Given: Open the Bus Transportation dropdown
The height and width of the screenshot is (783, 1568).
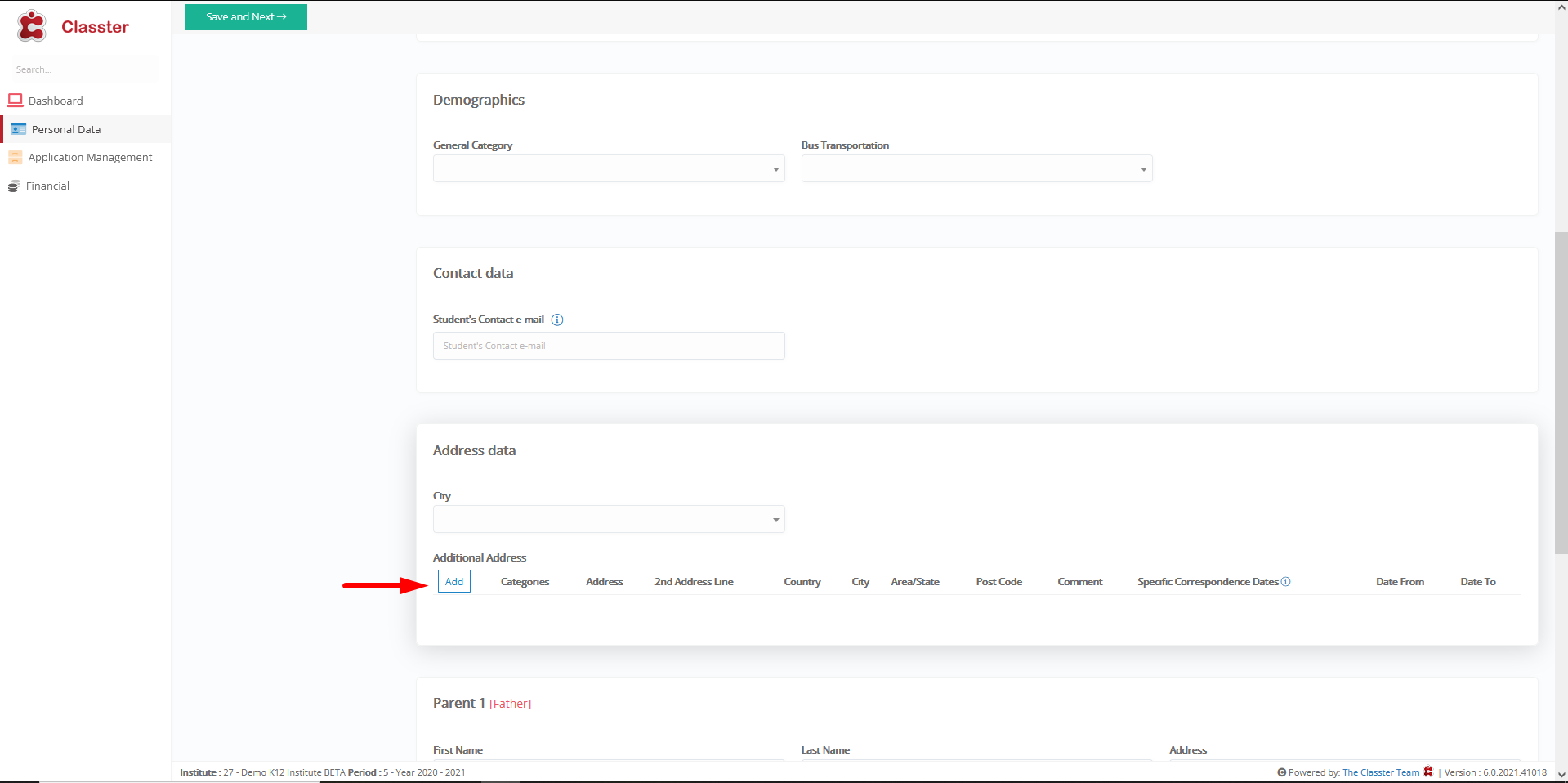Looking at the screenshot, I should (976, 168).
